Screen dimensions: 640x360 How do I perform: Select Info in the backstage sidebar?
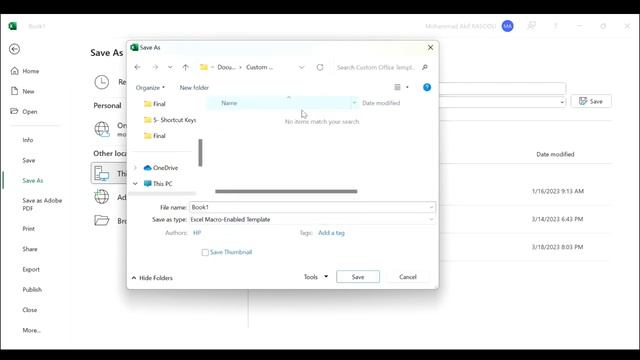(x=28, y=140)
